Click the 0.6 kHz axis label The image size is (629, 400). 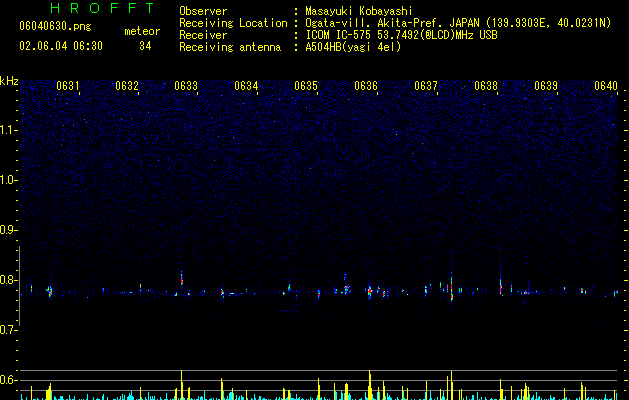9,380
